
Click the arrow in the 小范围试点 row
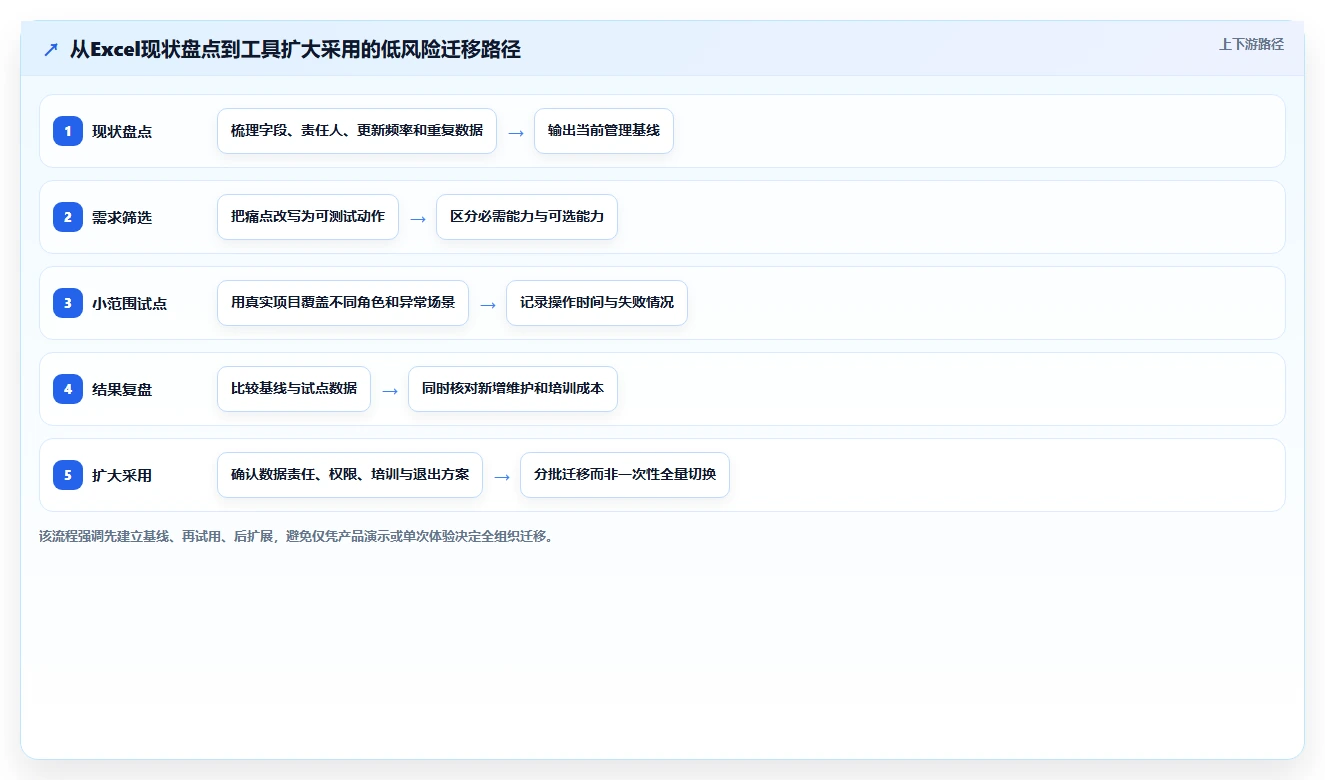point(488,305)
